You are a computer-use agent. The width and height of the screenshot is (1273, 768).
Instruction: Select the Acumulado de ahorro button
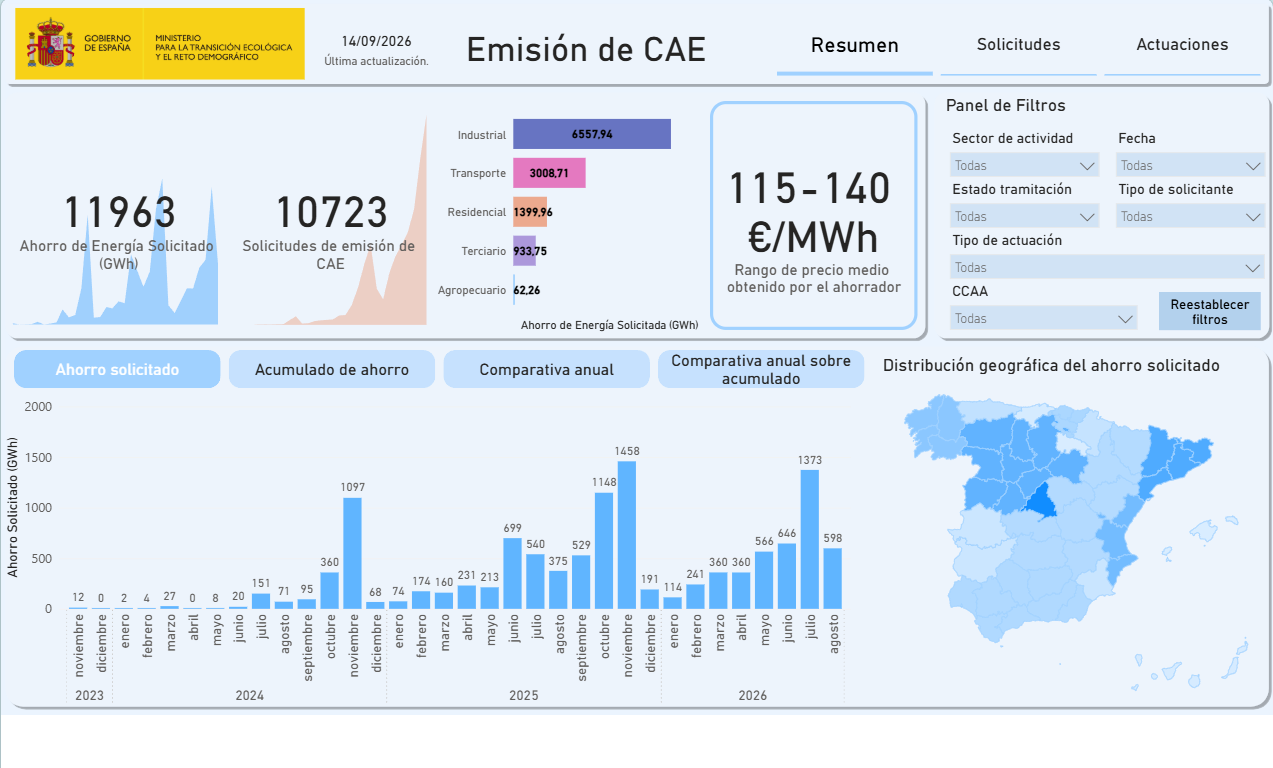coord(332,369)
